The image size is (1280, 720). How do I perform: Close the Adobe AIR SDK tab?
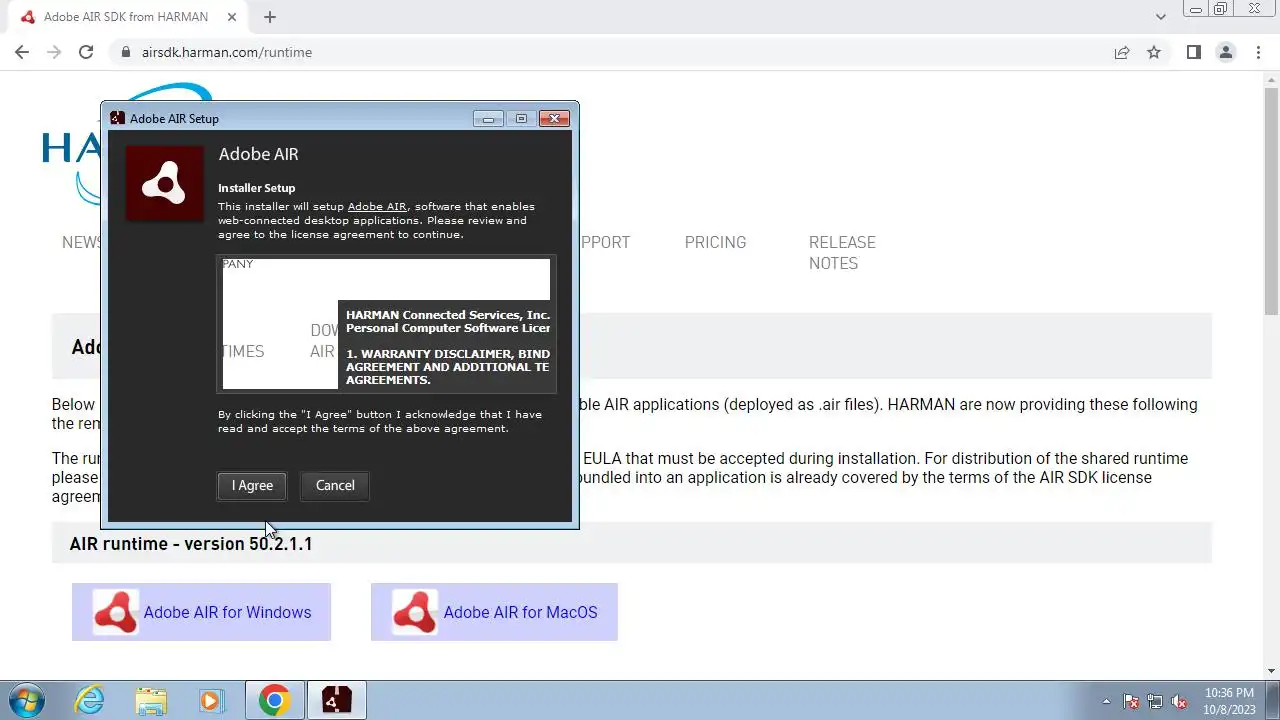[232, 17]
